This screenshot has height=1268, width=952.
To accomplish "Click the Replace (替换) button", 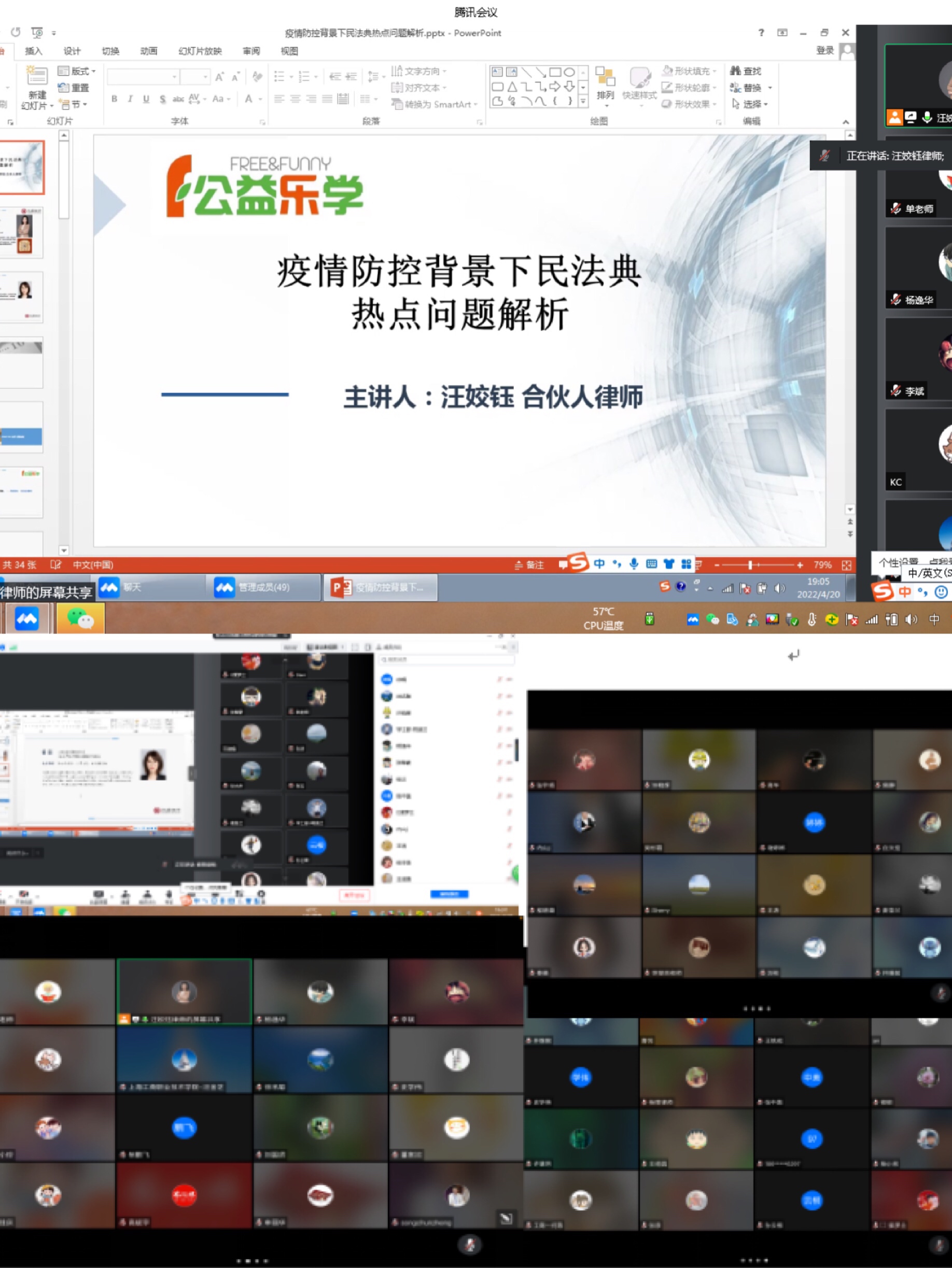I will [x=751, y=88].
